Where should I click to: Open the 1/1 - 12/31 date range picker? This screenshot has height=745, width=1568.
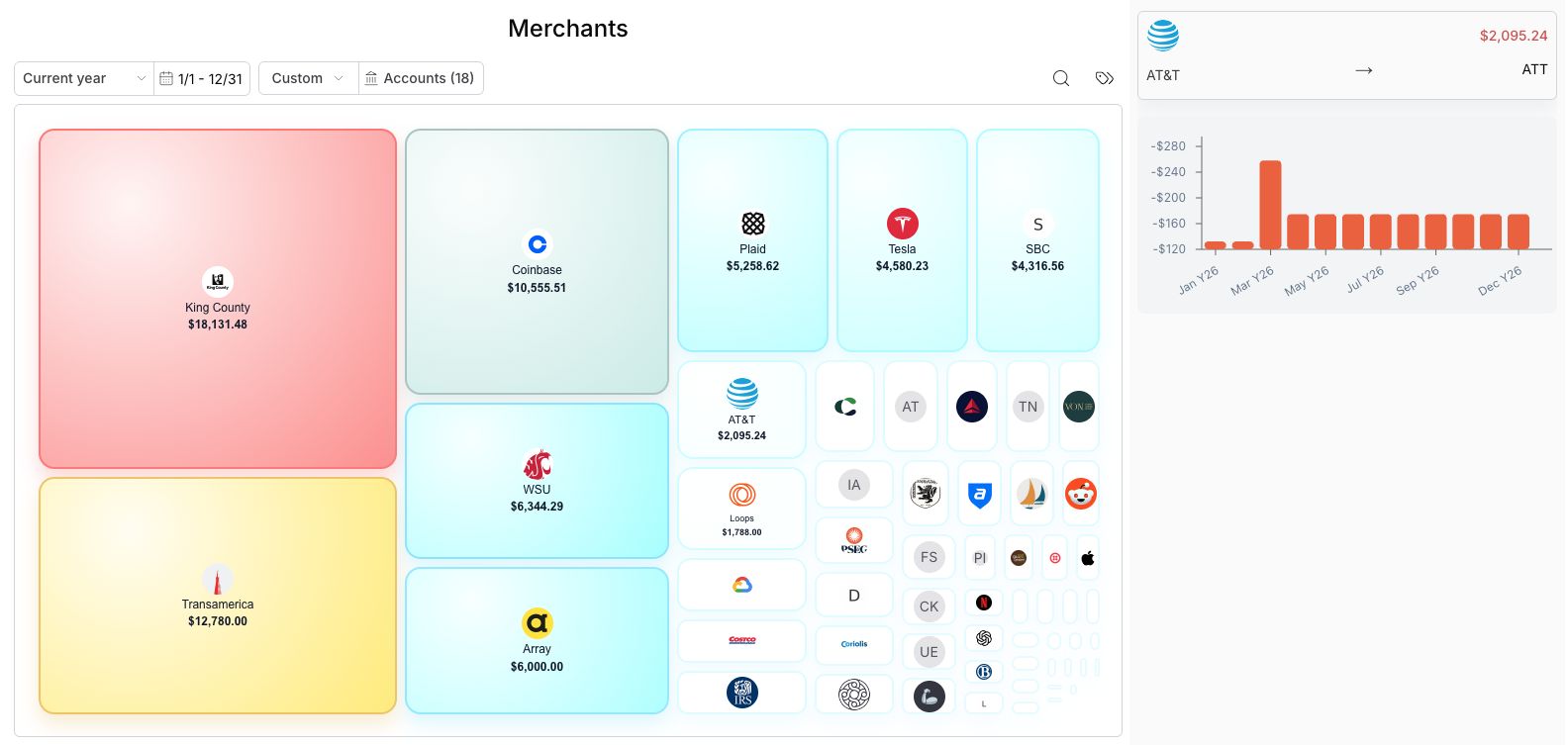click(x=202, y=78)
